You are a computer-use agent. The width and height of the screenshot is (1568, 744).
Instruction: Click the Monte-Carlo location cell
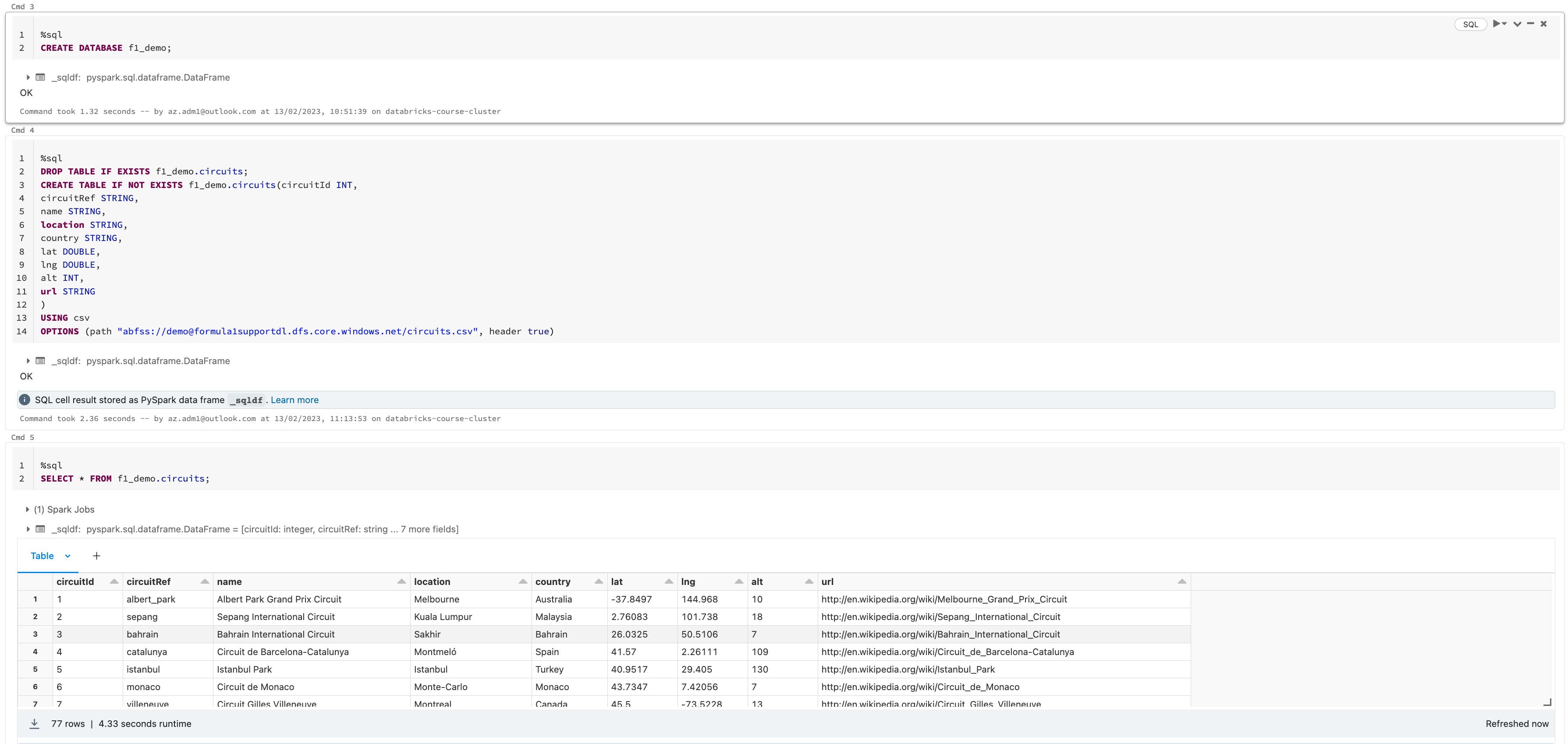(x=471, y=687)
